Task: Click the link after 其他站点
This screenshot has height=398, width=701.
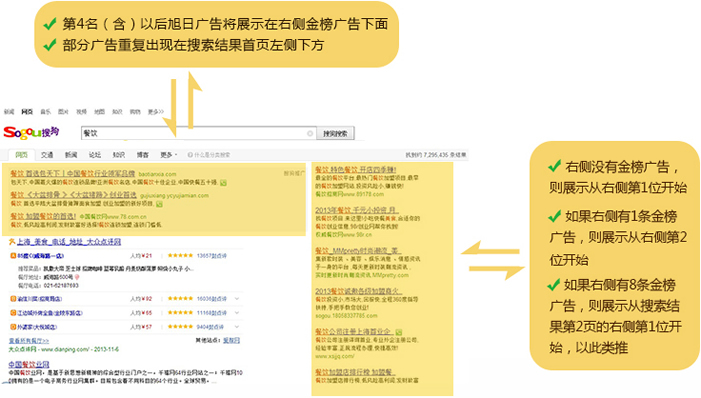Action: tap(232, 340)
